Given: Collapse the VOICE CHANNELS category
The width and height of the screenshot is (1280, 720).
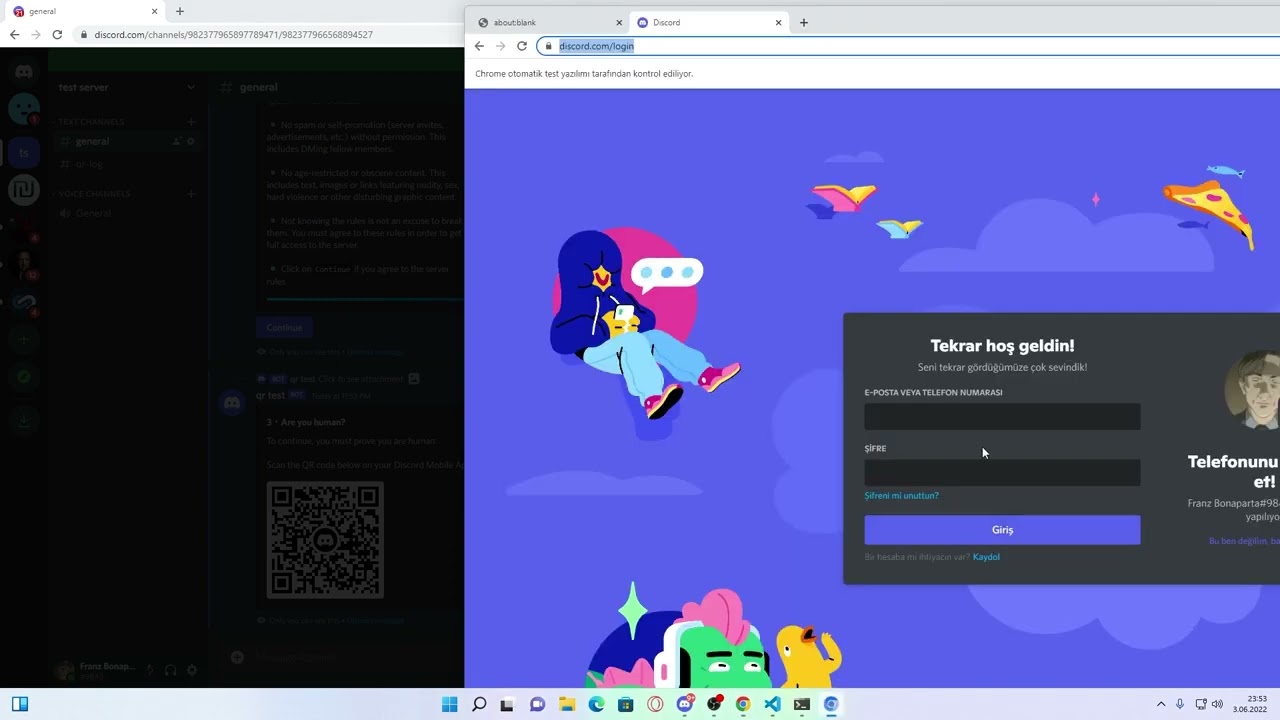Looking at the screenshot, I should coord(94,194).
